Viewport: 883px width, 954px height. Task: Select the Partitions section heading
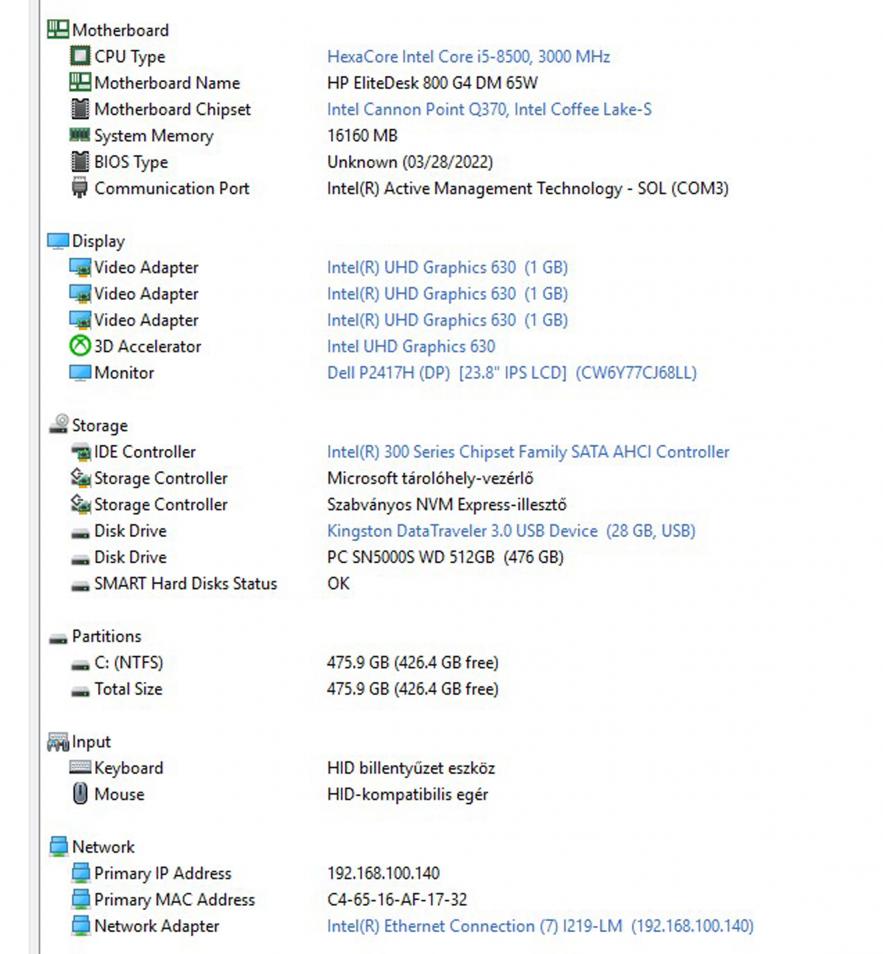pos(106,636)
